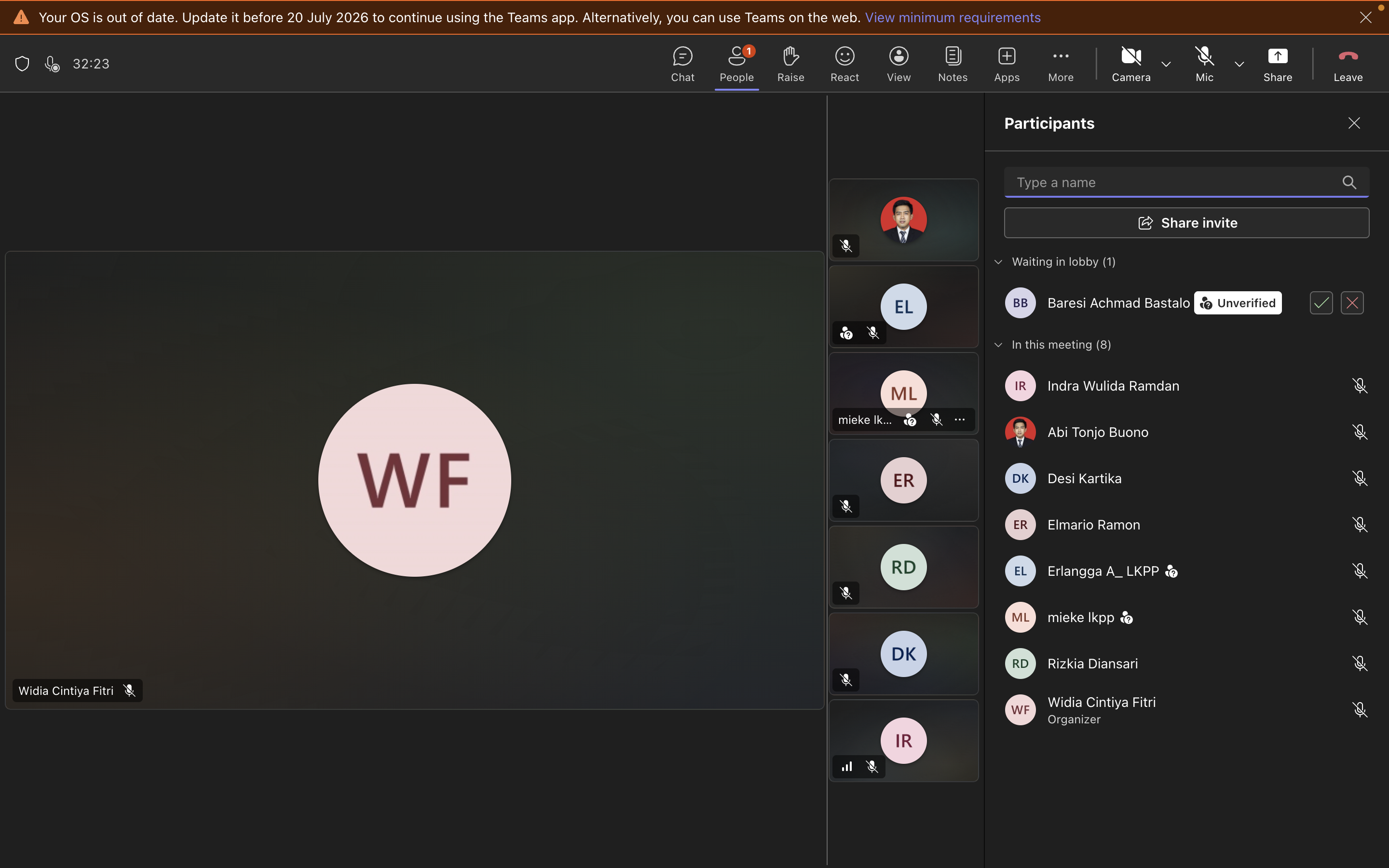Click the Unverified badge on Baresi
Viewport: 1389px width, 868px height.
(1238, 302)
